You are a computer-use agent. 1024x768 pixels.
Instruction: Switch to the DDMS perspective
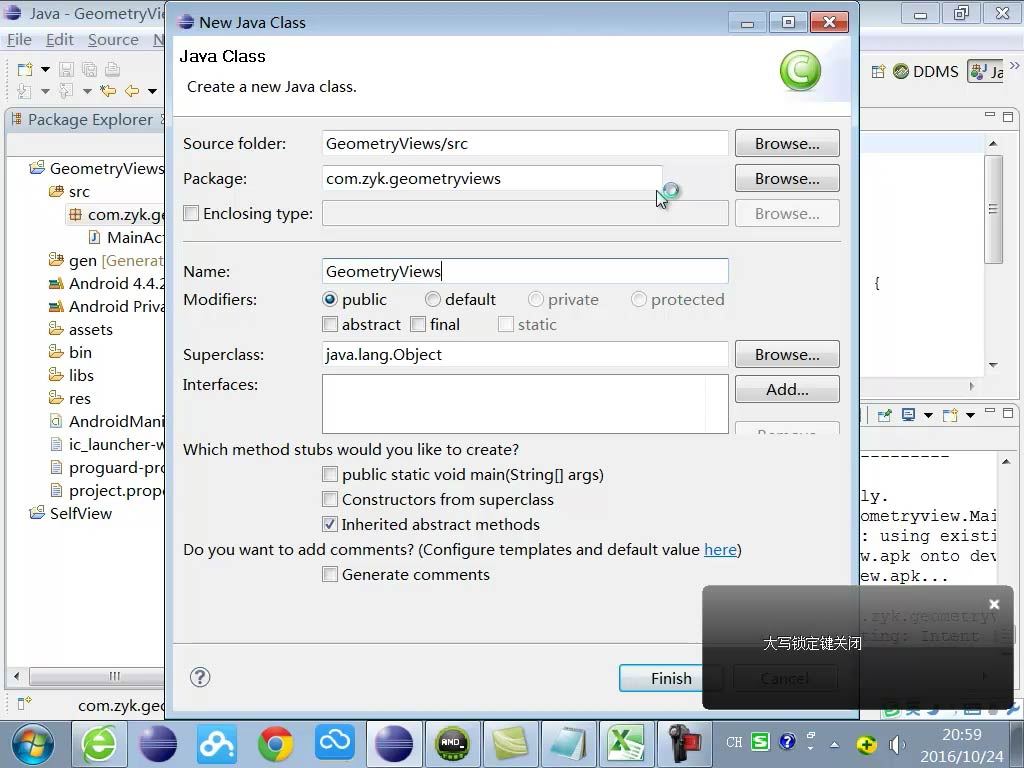pos(926,71)
